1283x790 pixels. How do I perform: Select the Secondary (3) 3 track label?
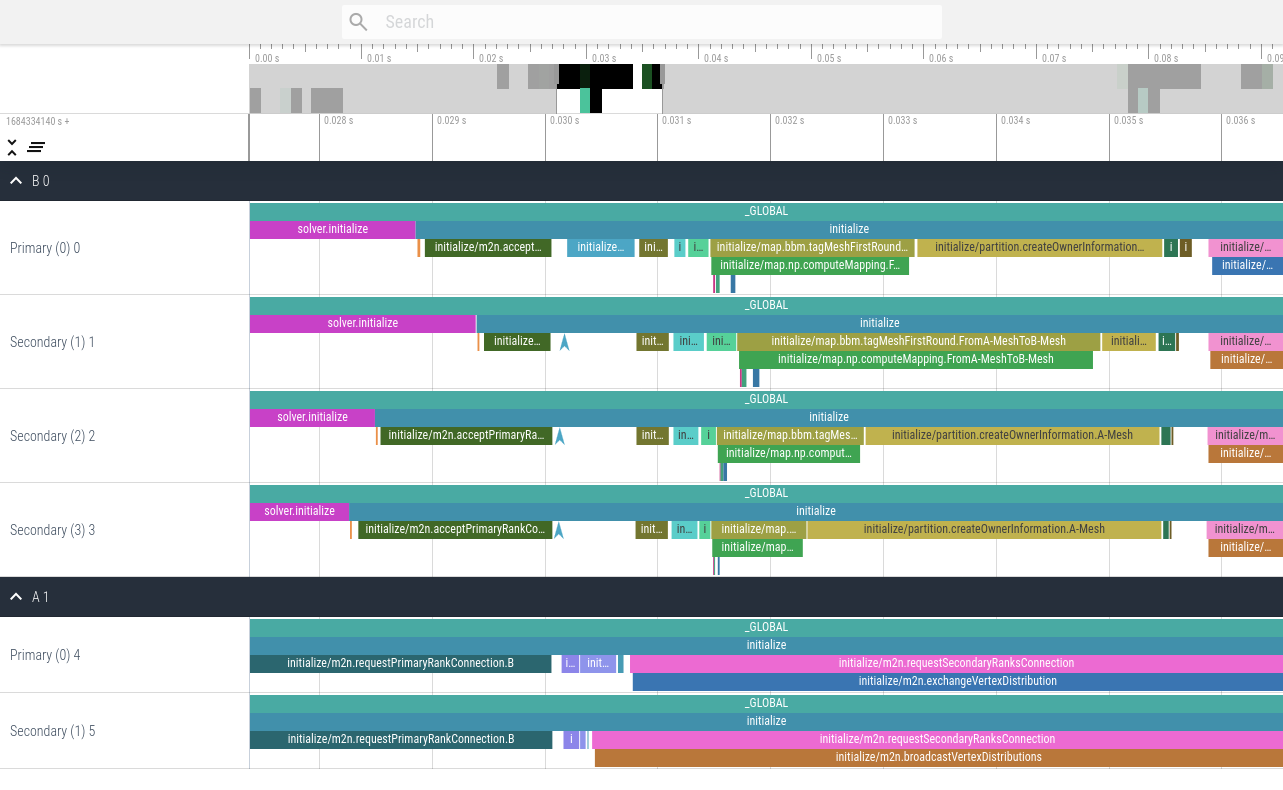coord(53,530)
